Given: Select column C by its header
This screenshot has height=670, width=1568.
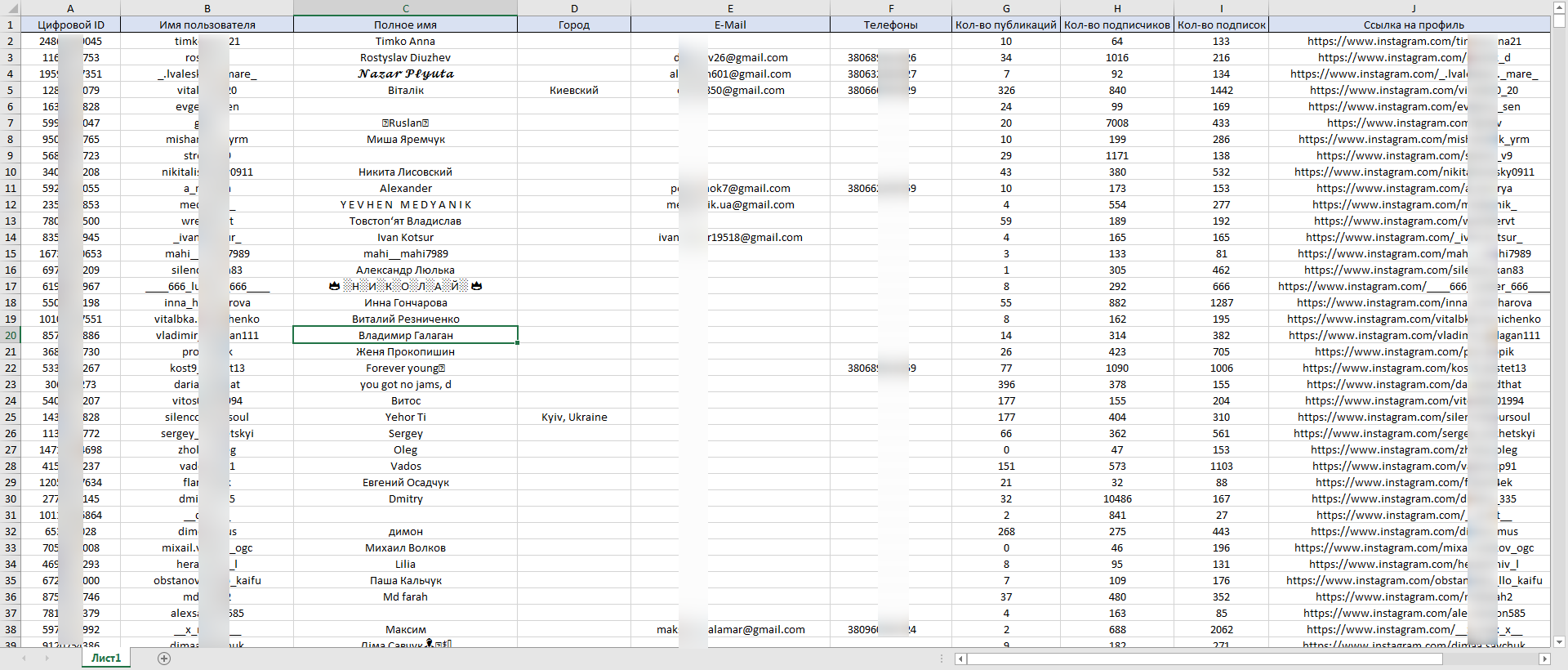Looking at the screenshot, I should tap(405, 8).
